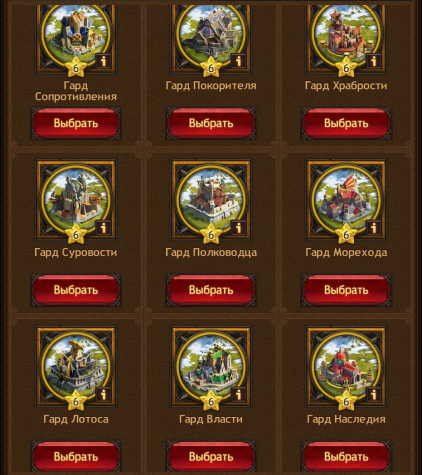The width and height of the screenshot is (422, 475).
Task: Choose Гард Полководца with Выбрать button
Action: click(211, 290)
